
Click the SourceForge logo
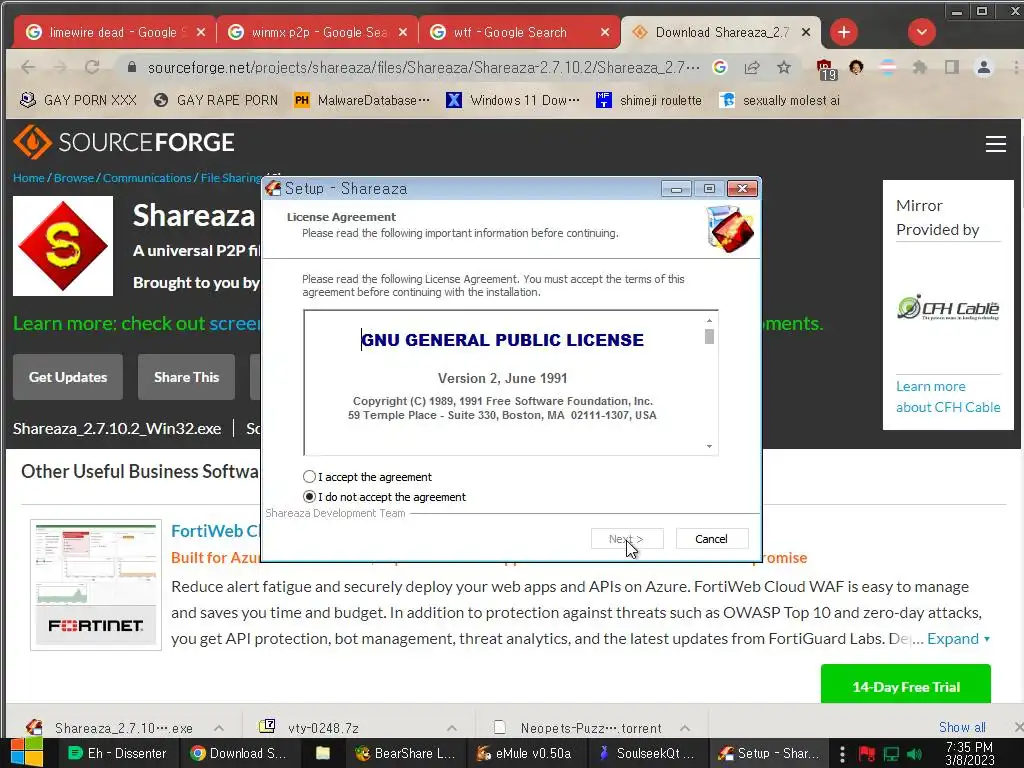pos(124,142)
